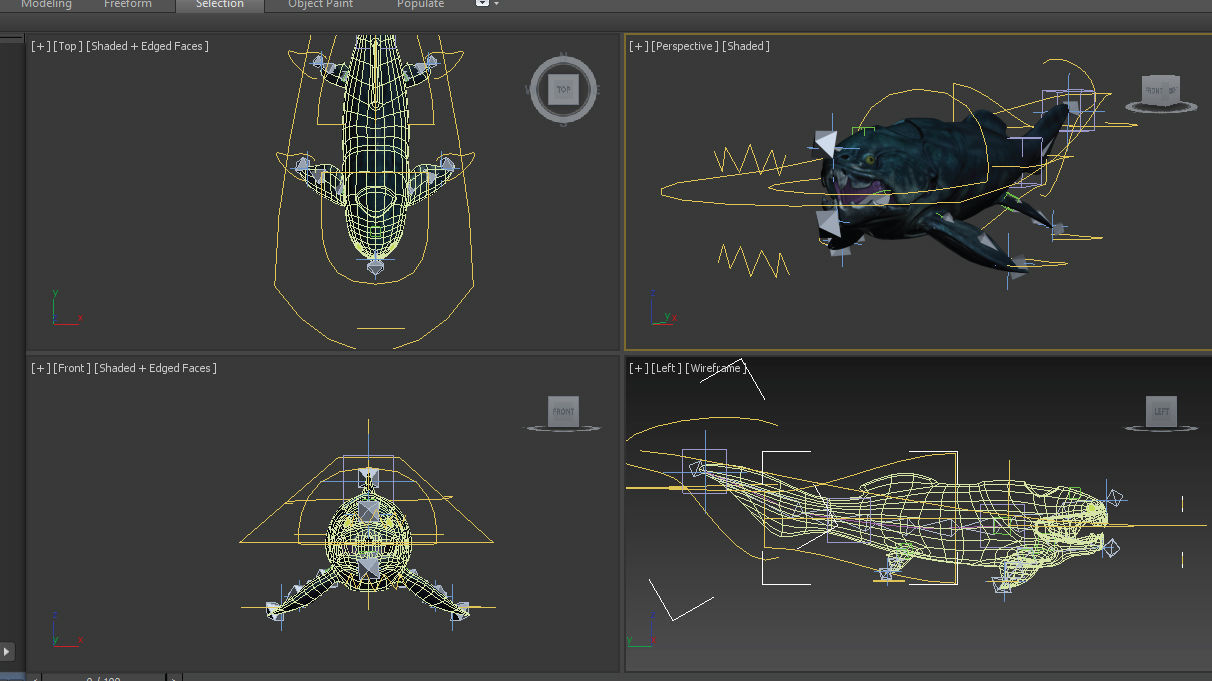Open the Freeform ribbon tab

tap(128, 5)
